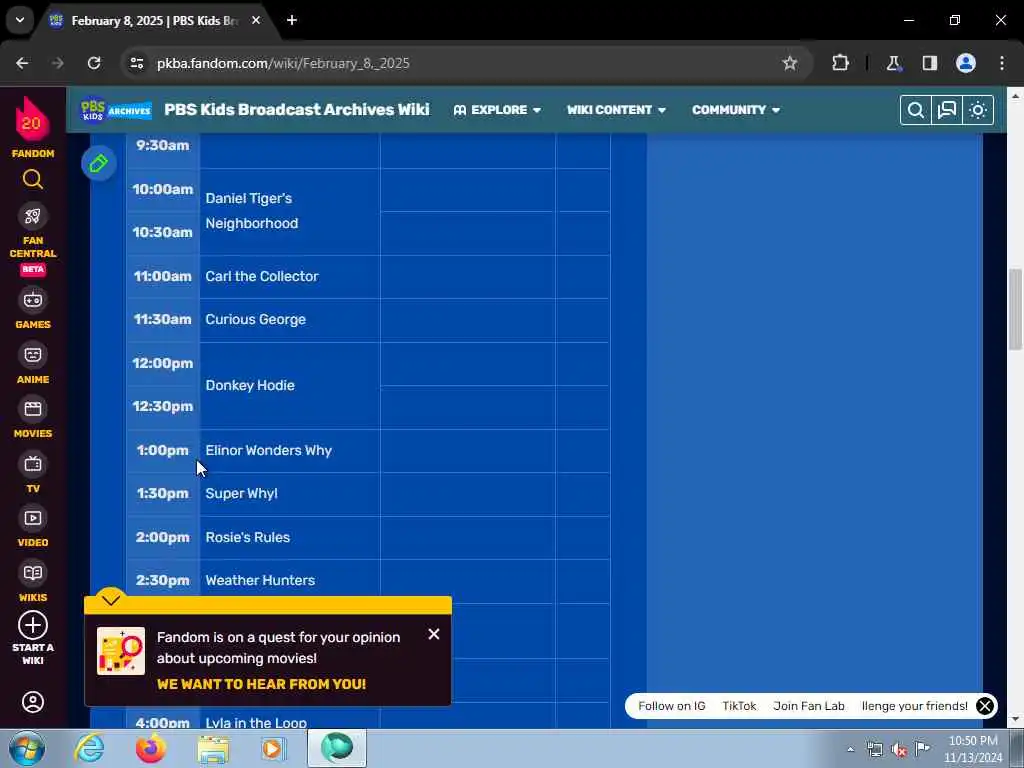This screenshot has height=768, width=1024.
Task: Click the scrollbar down arrow
Action: click(1016, 719)
